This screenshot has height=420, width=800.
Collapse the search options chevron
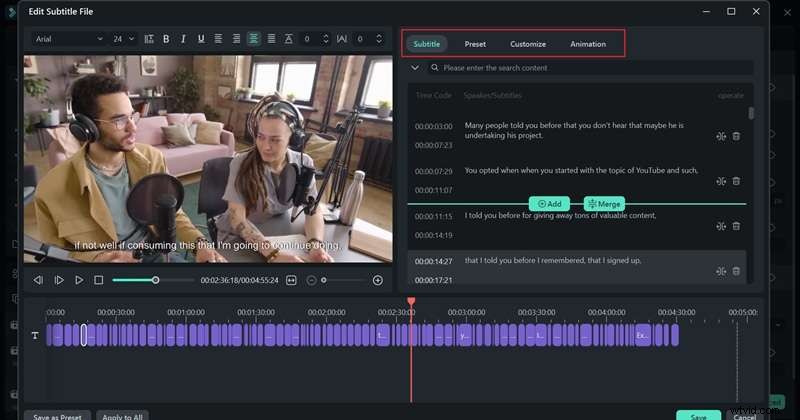[x=415, y=68]
